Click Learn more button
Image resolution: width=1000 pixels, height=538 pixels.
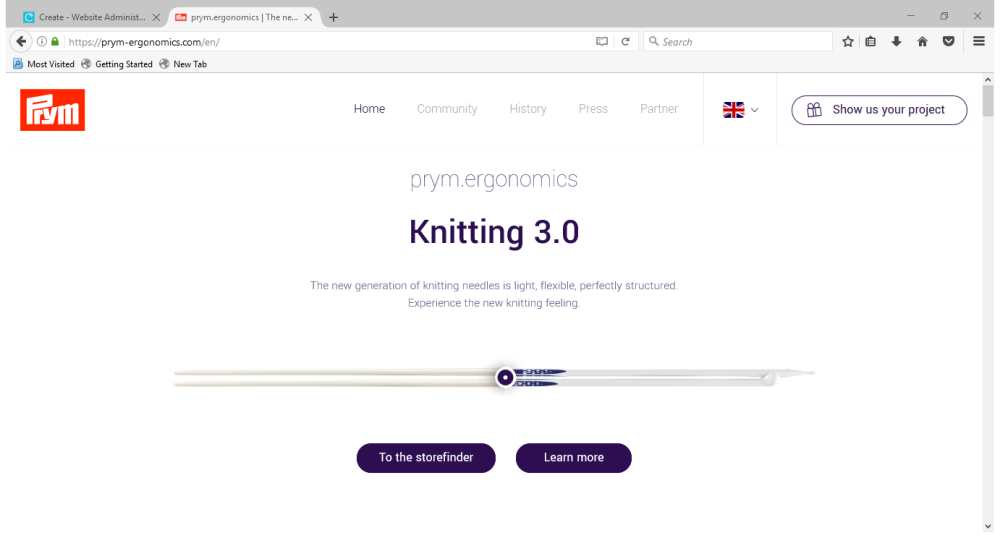coord(573,458)
